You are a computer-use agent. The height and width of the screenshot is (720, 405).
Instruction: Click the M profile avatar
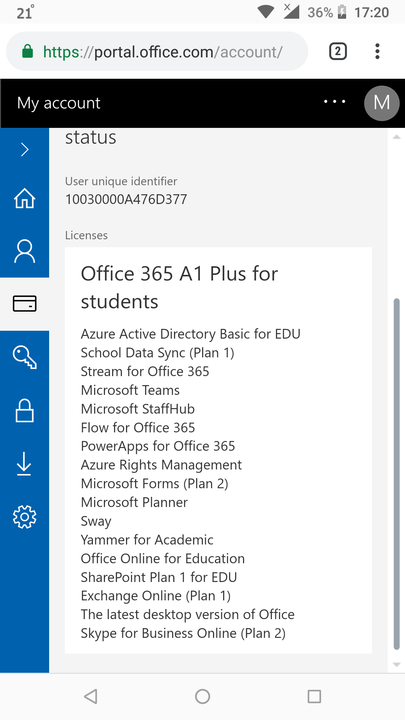click(382, 103)
